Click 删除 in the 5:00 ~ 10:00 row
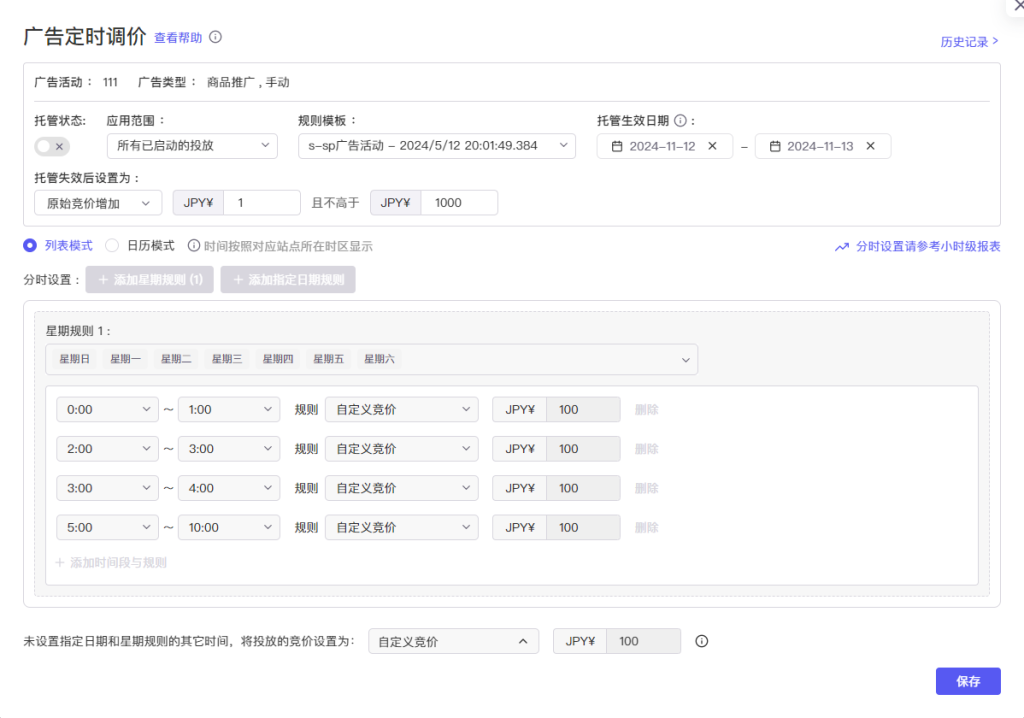This screenshot has height=718, width=1024. pyautogui.click(x=647, y=527)
